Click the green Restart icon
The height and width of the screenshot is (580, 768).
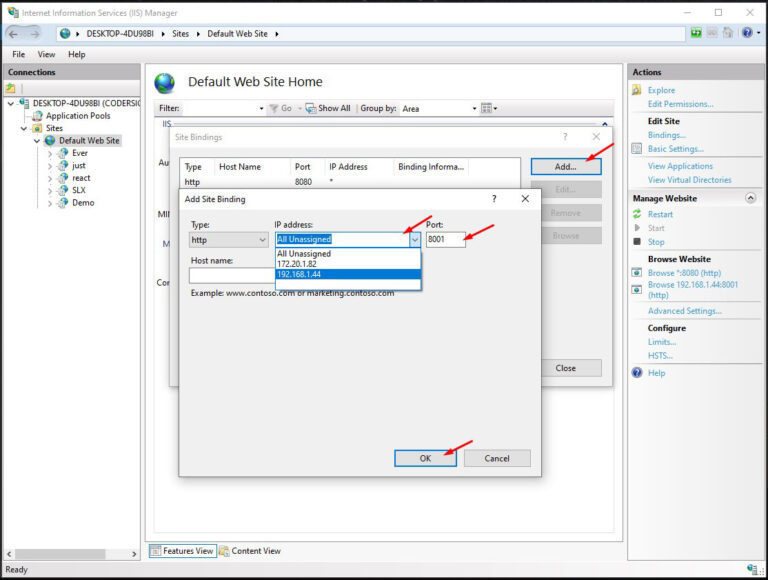pos(637,214)
